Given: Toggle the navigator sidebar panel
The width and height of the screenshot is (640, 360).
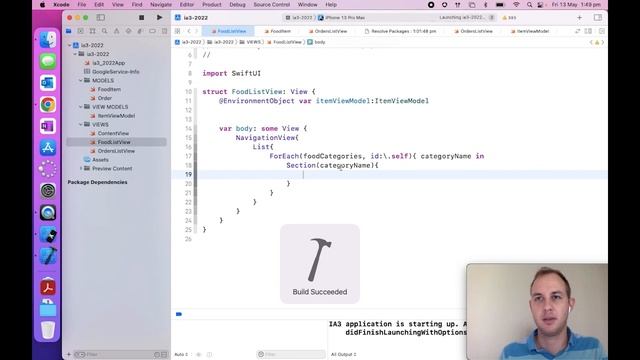Looking at the screenshot, I should (x=100, y=18).
